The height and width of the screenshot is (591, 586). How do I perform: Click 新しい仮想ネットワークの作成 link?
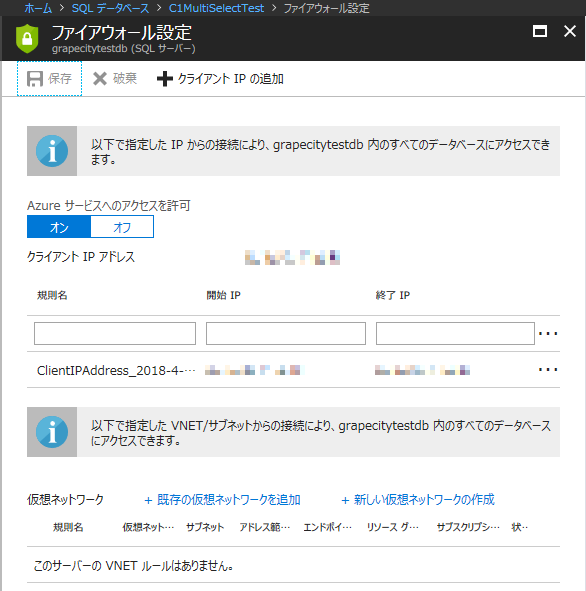(418, 500)
